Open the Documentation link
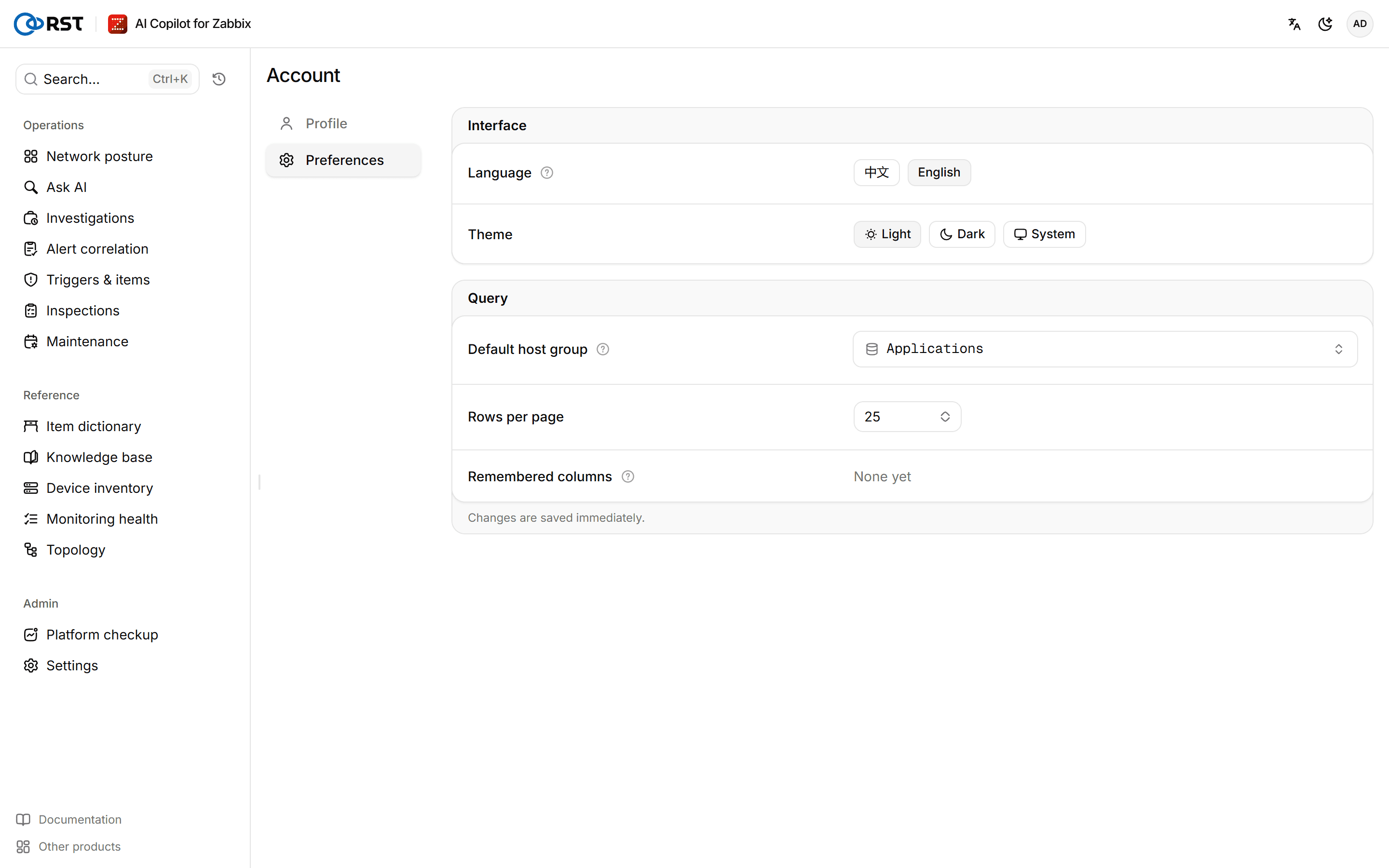Image resolution: width=1389 pixels, height=868 pixels. coord(69,819)
